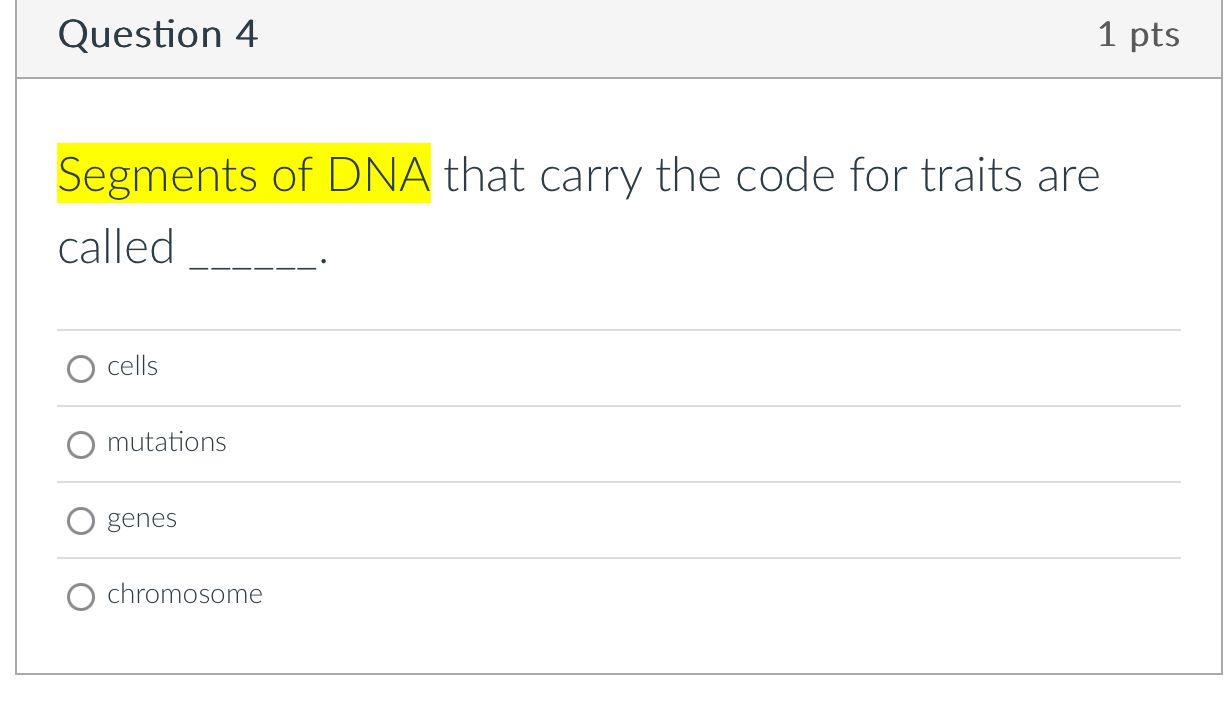
Task: Click the '1 pts' points label
Action: tap(1138, 35)
